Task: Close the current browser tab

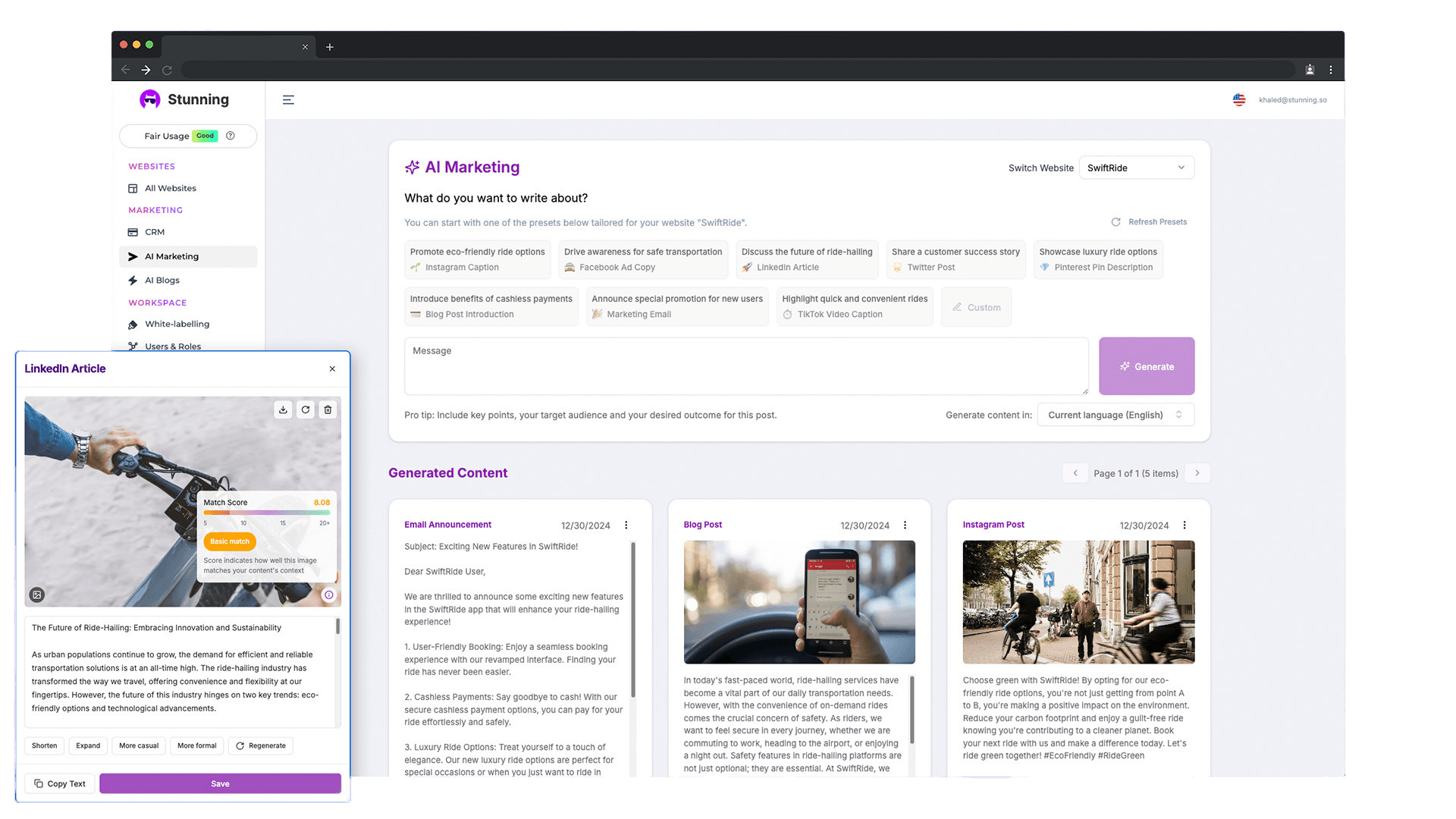Action: pyautogui.click(x=305, y=47)
